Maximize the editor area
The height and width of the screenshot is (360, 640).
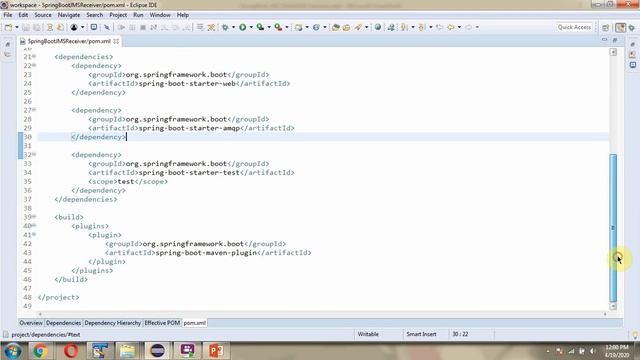point(615,40)
